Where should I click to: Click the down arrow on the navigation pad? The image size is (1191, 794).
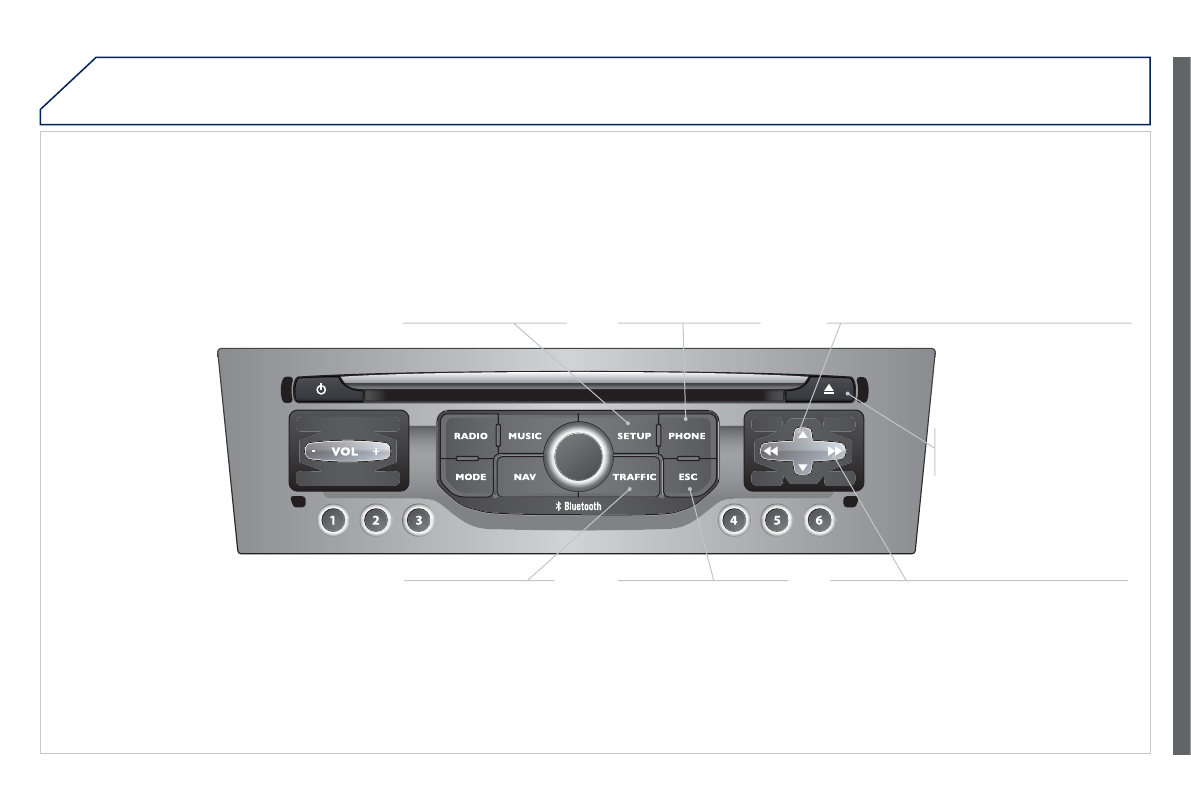pos(803,468)
